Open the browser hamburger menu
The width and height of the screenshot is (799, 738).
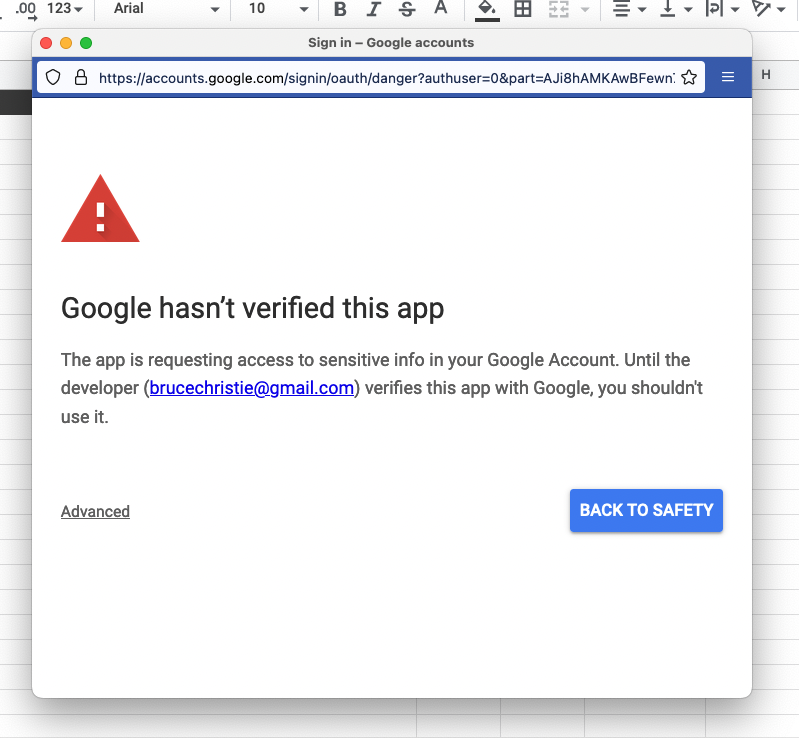pyautogui.click(x=728, y=77)
